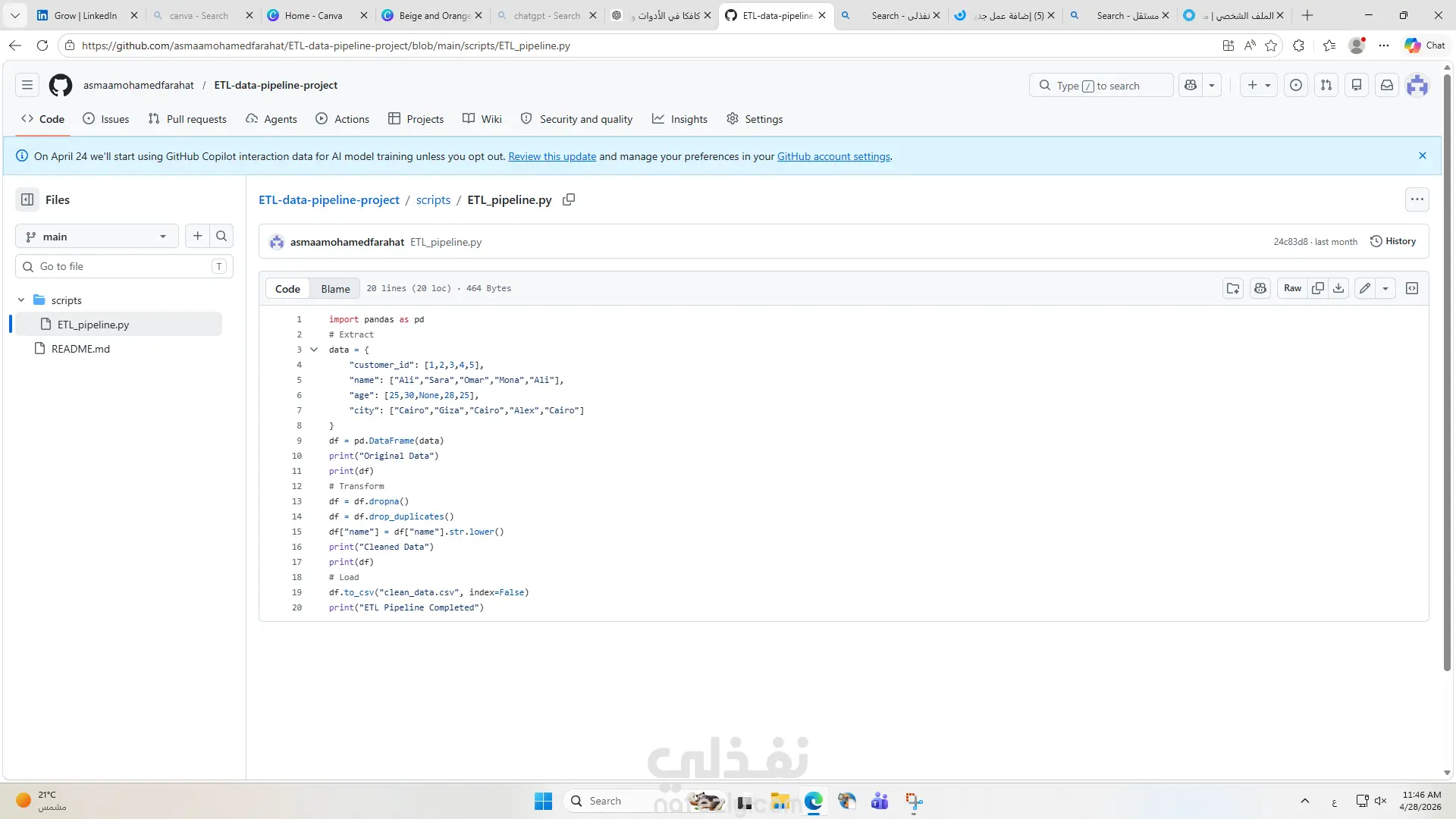1456x819 pixels.
Task: Collapse the scripts folder in file tree
Action: [x=21, y=300]
